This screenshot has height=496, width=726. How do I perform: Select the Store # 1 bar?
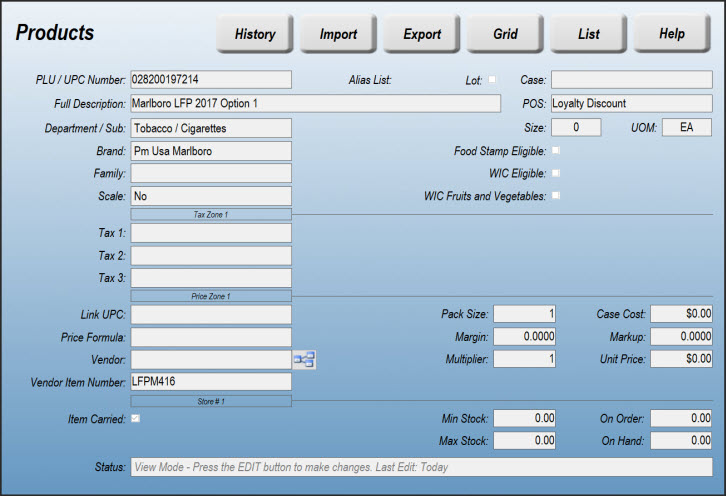click(x=211, y=401)
